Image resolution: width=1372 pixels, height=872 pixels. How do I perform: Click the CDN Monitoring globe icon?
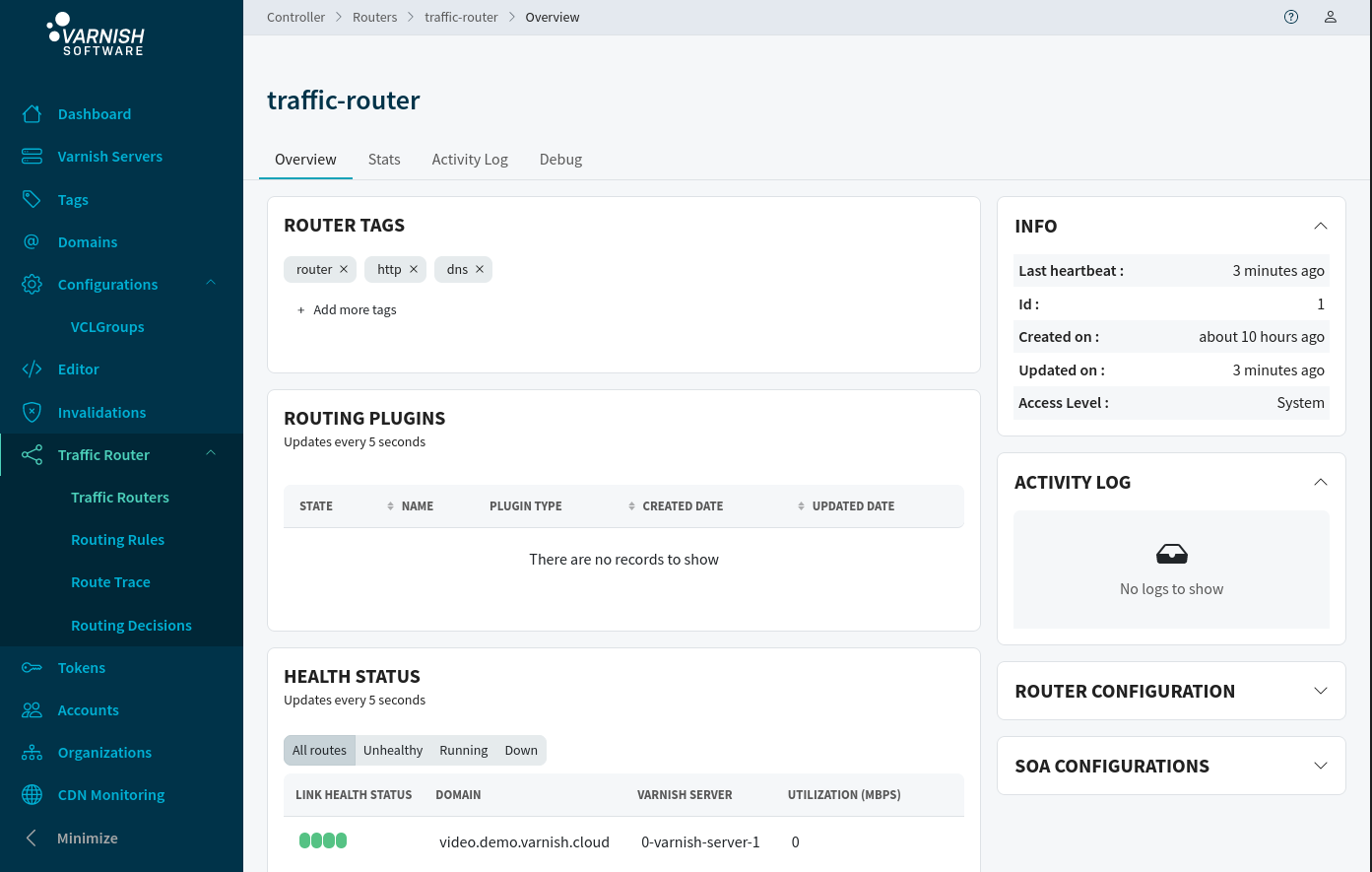pos(32,795)
